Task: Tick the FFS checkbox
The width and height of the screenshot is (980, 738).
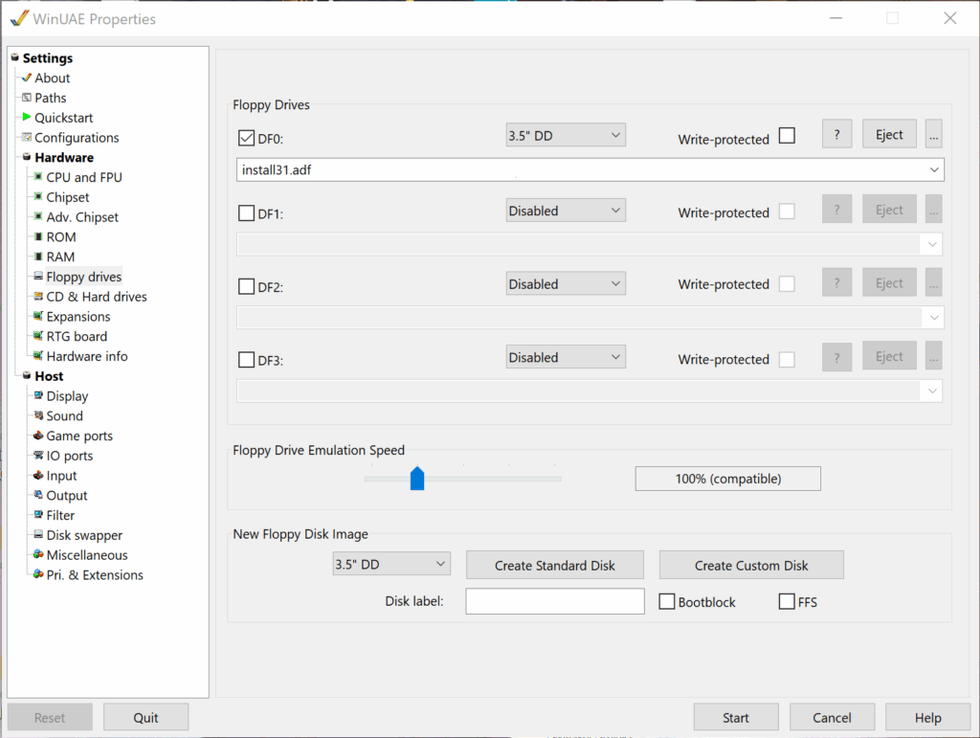Action: pos(786,602)
